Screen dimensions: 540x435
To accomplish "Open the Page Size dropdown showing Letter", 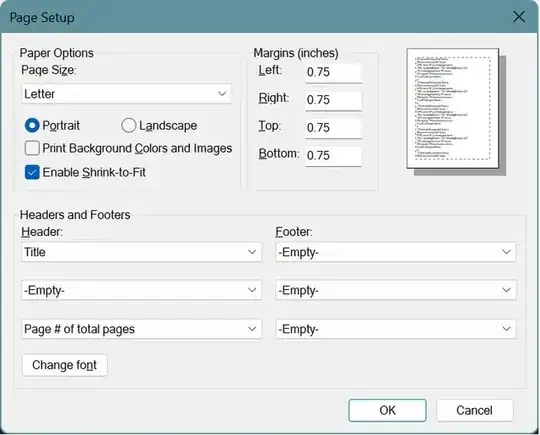I will tap(126, 94).
